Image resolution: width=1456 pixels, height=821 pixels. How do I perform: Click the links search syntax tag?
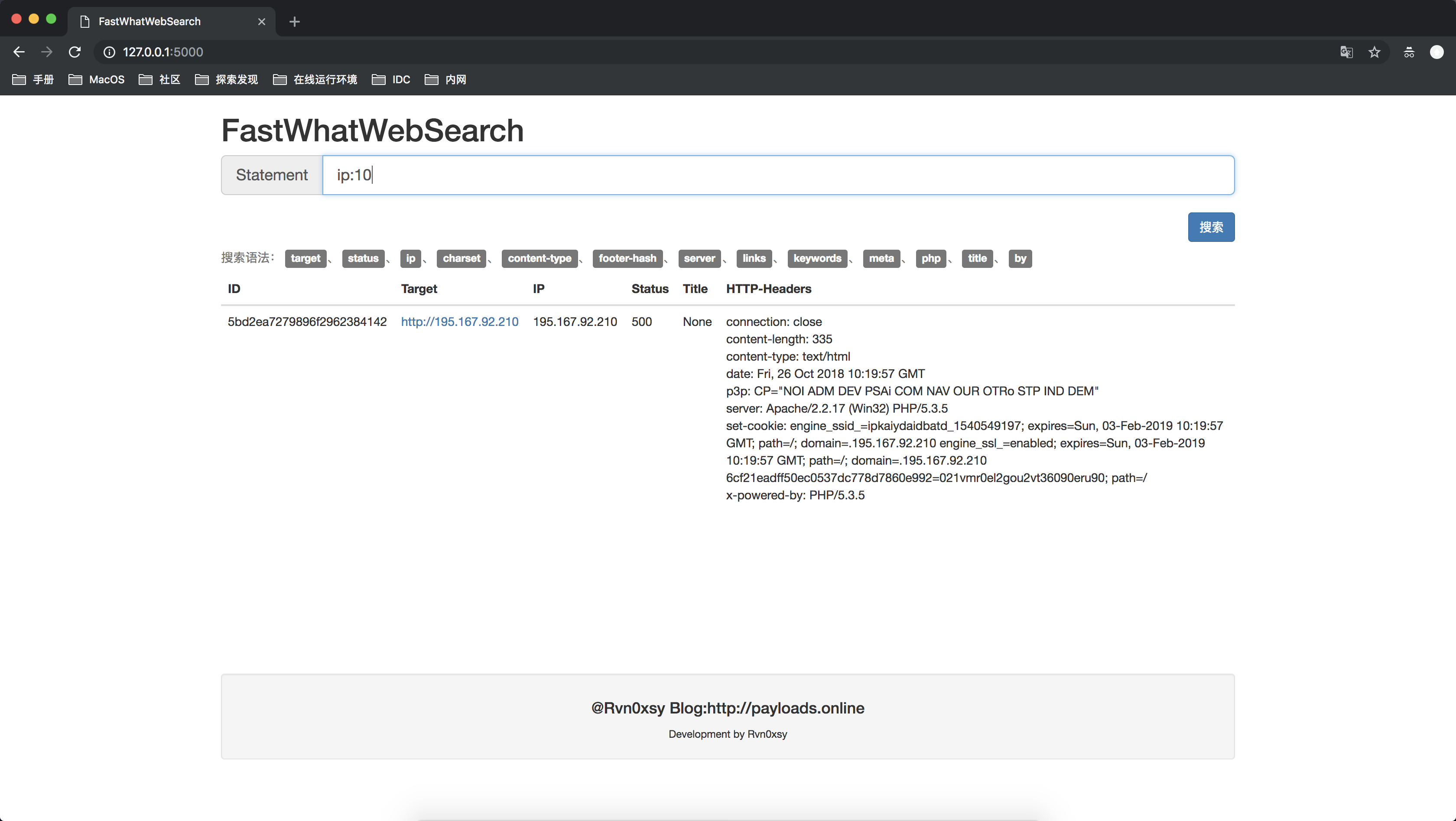point(753,258)
